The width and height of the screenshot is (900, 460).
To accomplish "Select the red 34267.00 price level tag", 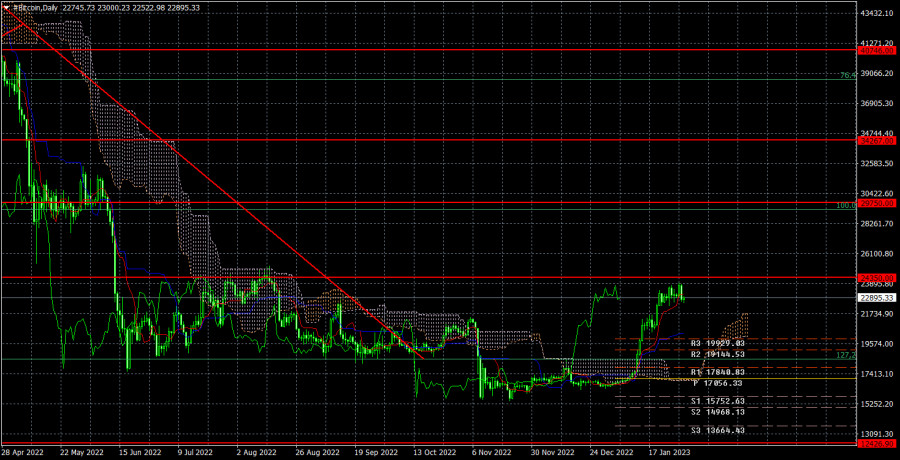I will (876, 141).
